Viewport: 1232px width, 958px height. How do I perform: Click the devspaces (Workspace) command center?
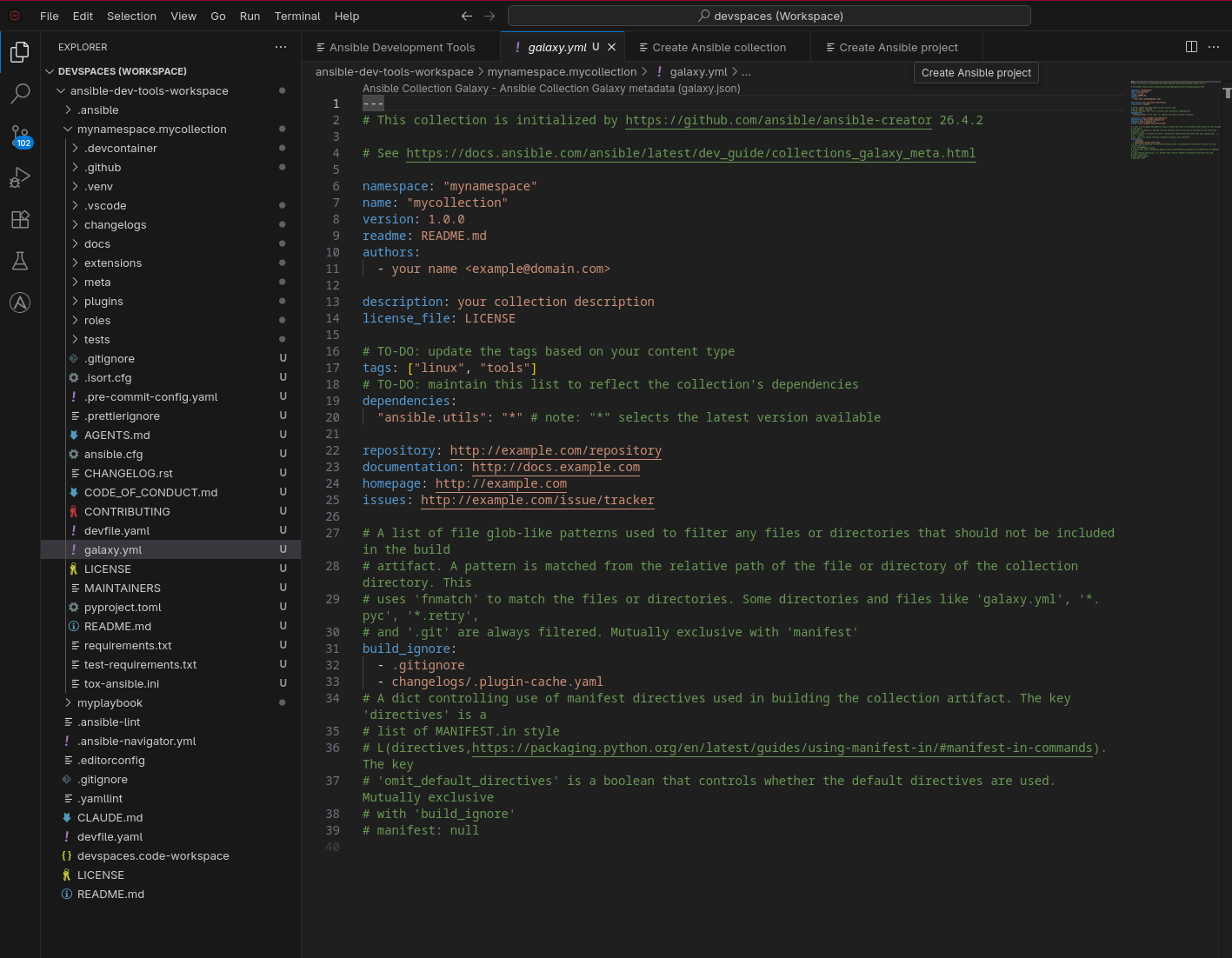click(769, 16)
